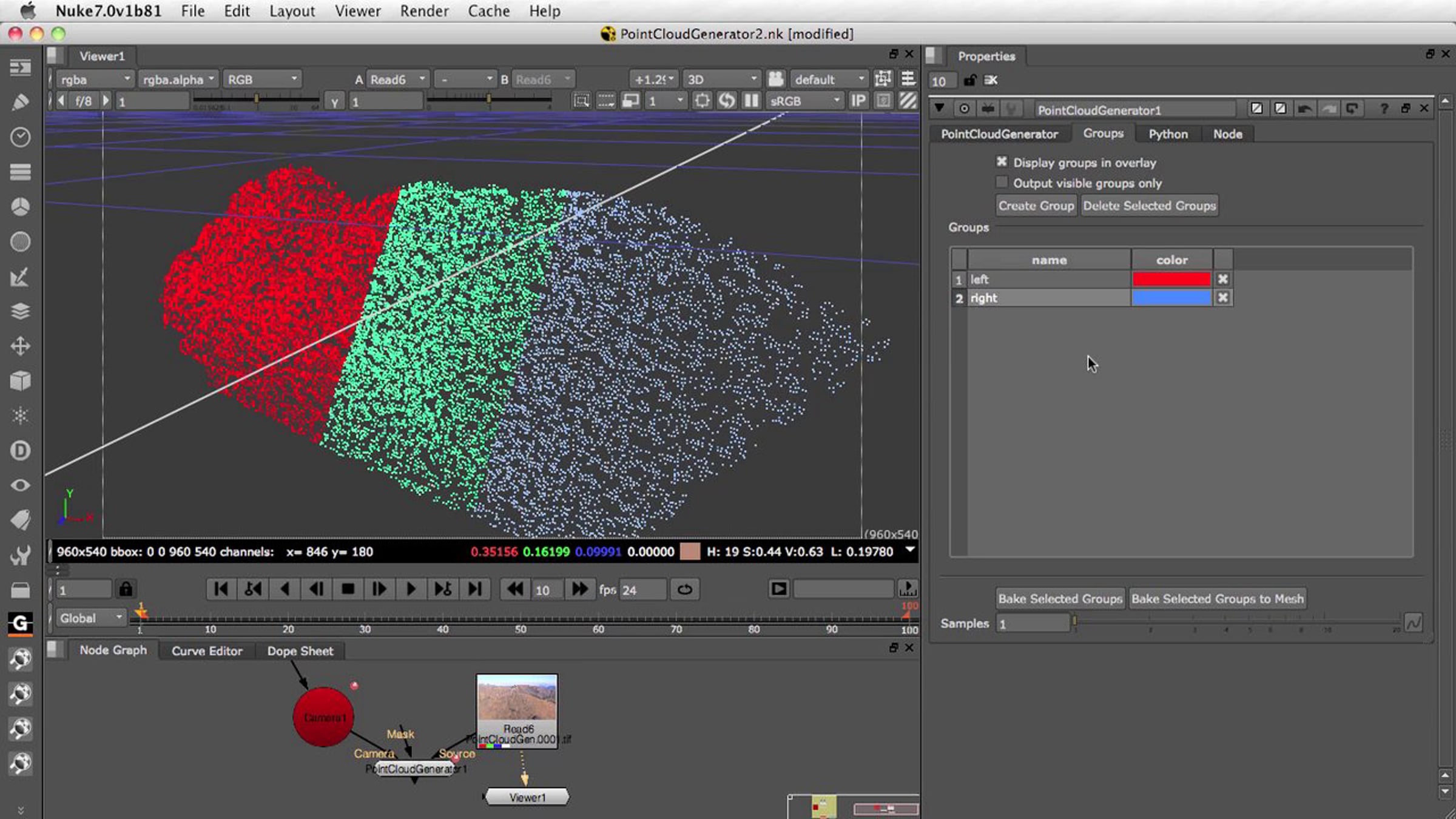Open the rgba layer dropdown

coord(95,79)
